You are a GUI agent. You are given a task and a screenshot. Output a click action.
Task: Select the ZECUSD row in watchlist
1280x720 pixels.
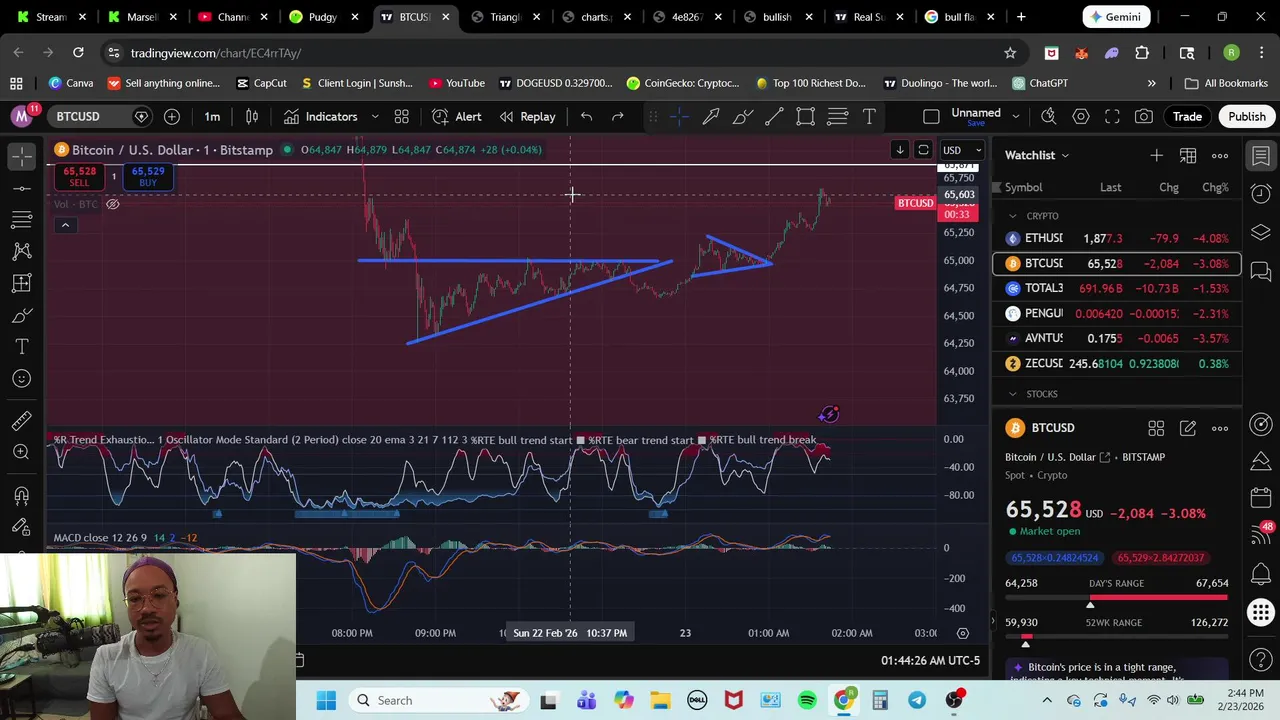[x=1117, y=364]
